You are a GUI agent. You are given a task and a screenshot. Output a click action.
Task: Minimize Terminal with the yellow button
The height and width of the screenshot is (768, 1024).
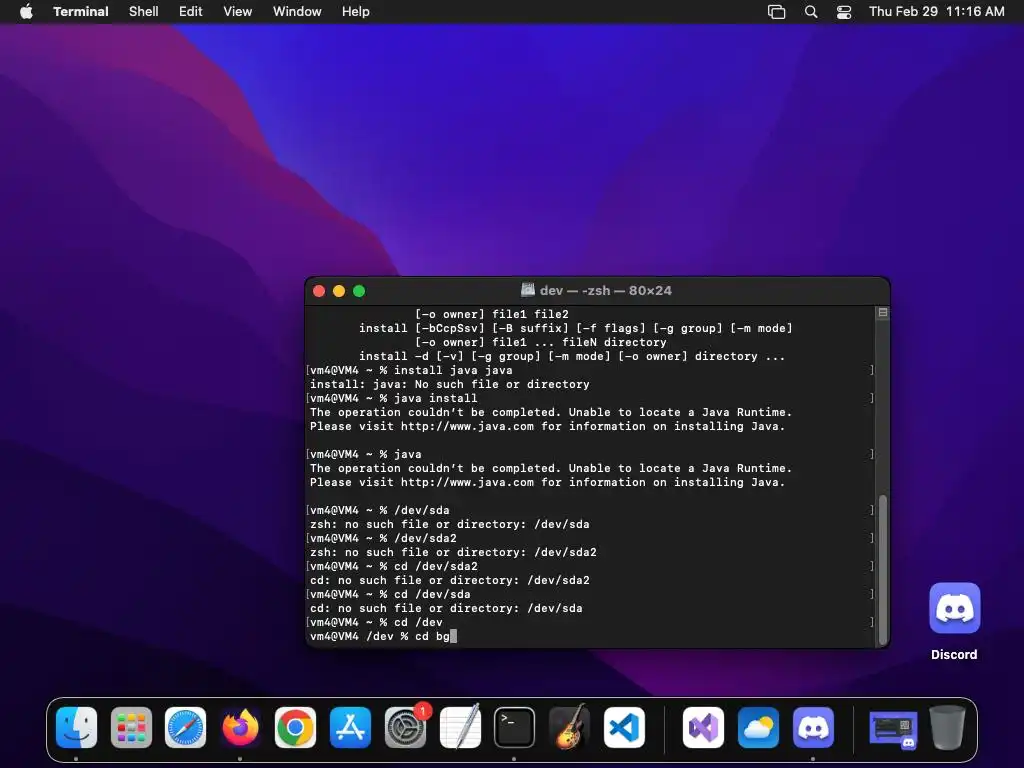(x=339, y=291)
